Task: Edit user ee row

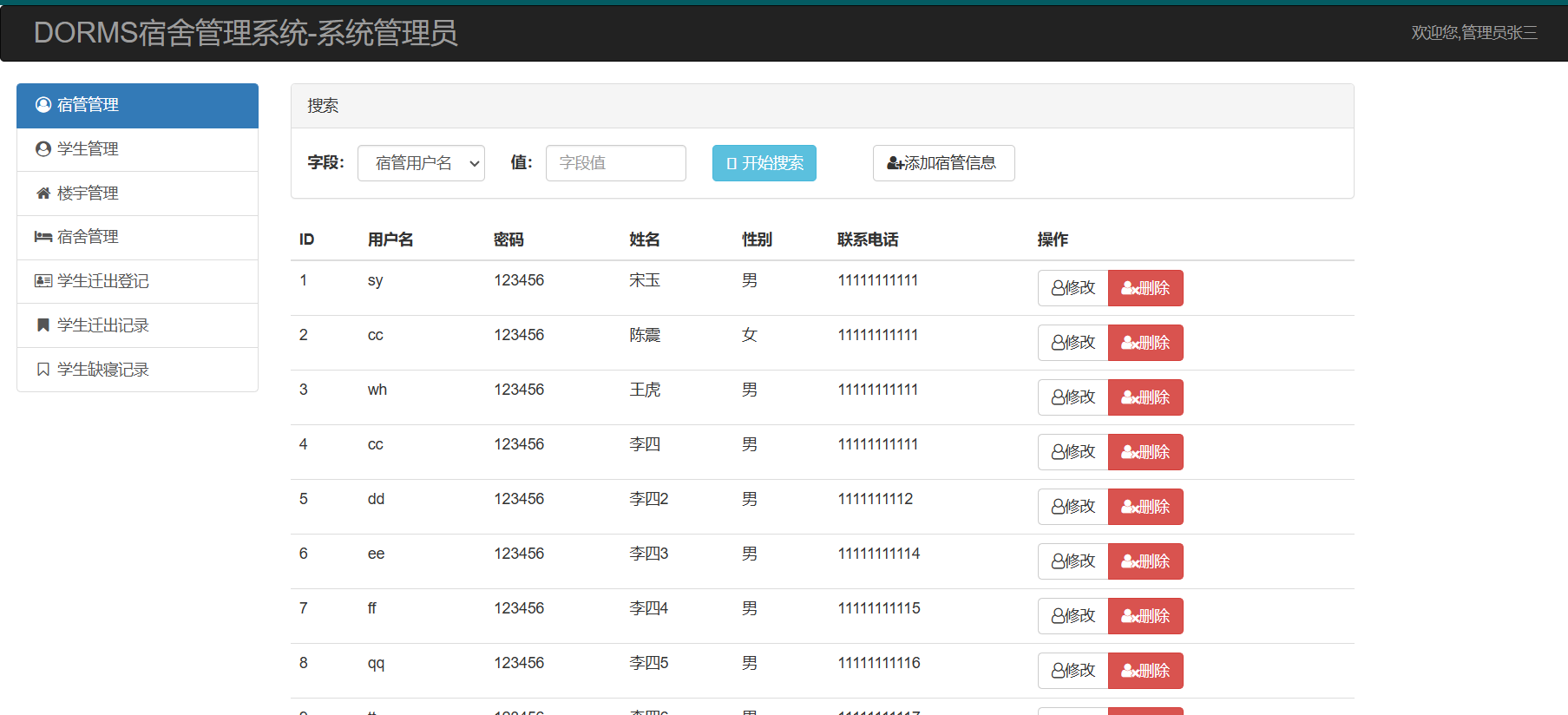Action: pos(1073,561)
